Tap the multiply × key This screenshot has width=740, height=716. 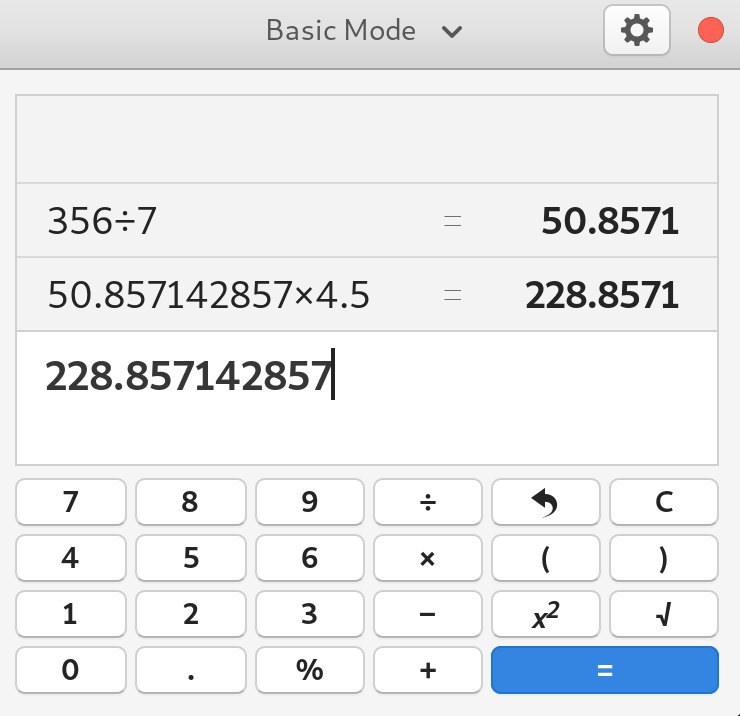(428, 558)
